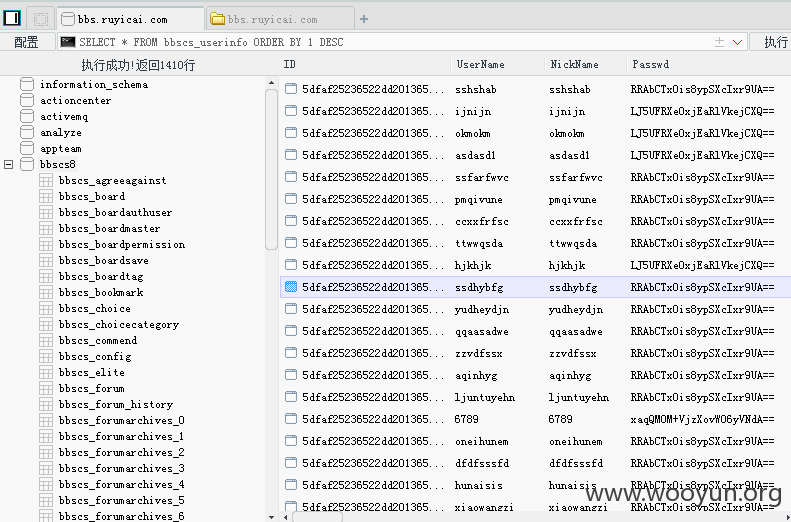
Task: Select the analyze database
Action: [x=61, y=133]
